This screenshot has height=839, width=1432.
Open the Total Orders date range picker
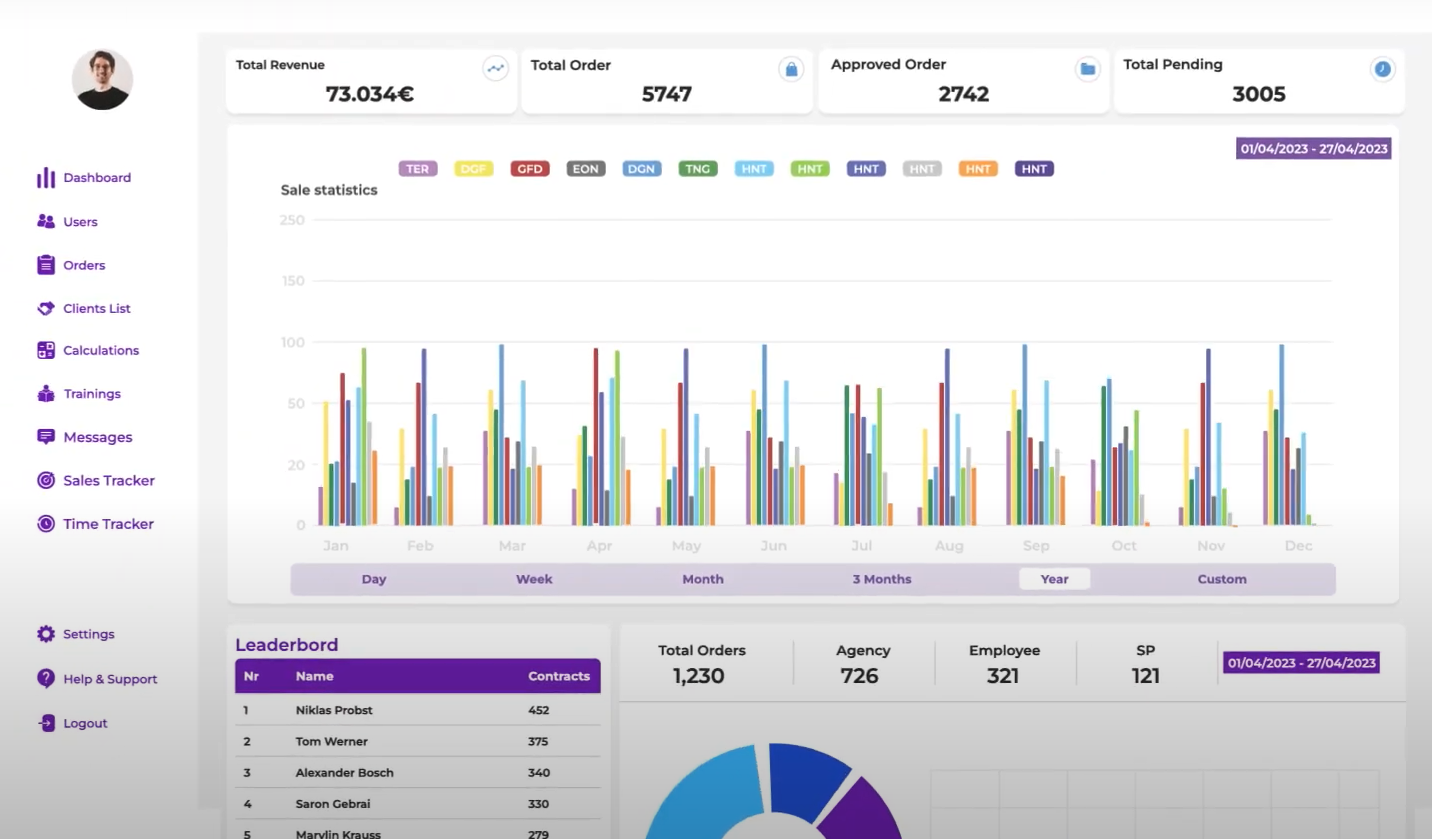click(x=1300, y=663)
